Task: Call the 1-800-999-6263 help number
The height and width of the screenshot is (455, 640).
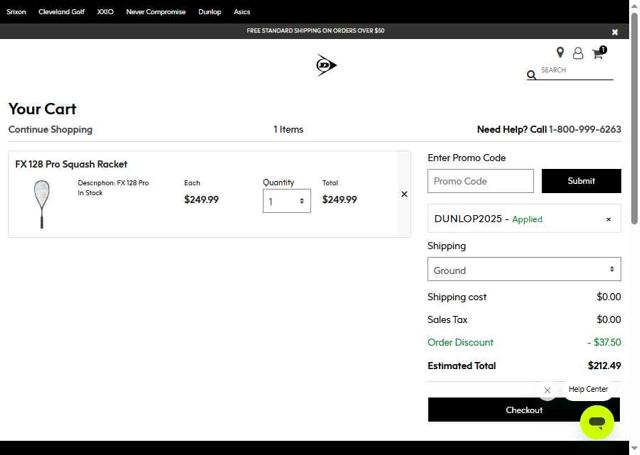Action: pyautogui.click(x=585, y=129)
